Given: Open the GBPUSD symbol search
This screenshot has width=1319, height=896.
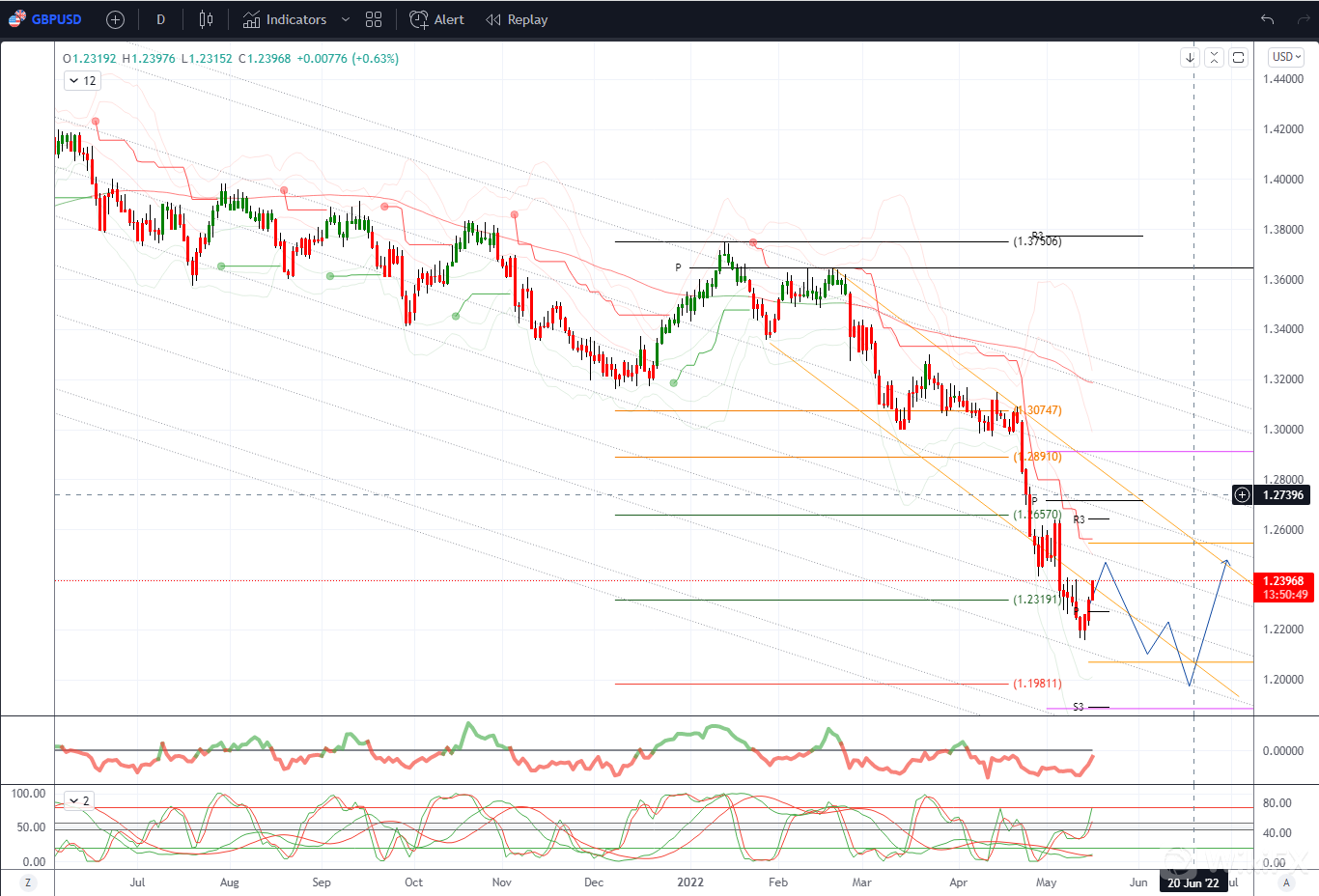Looking at the screenshot, I should 45,19.
